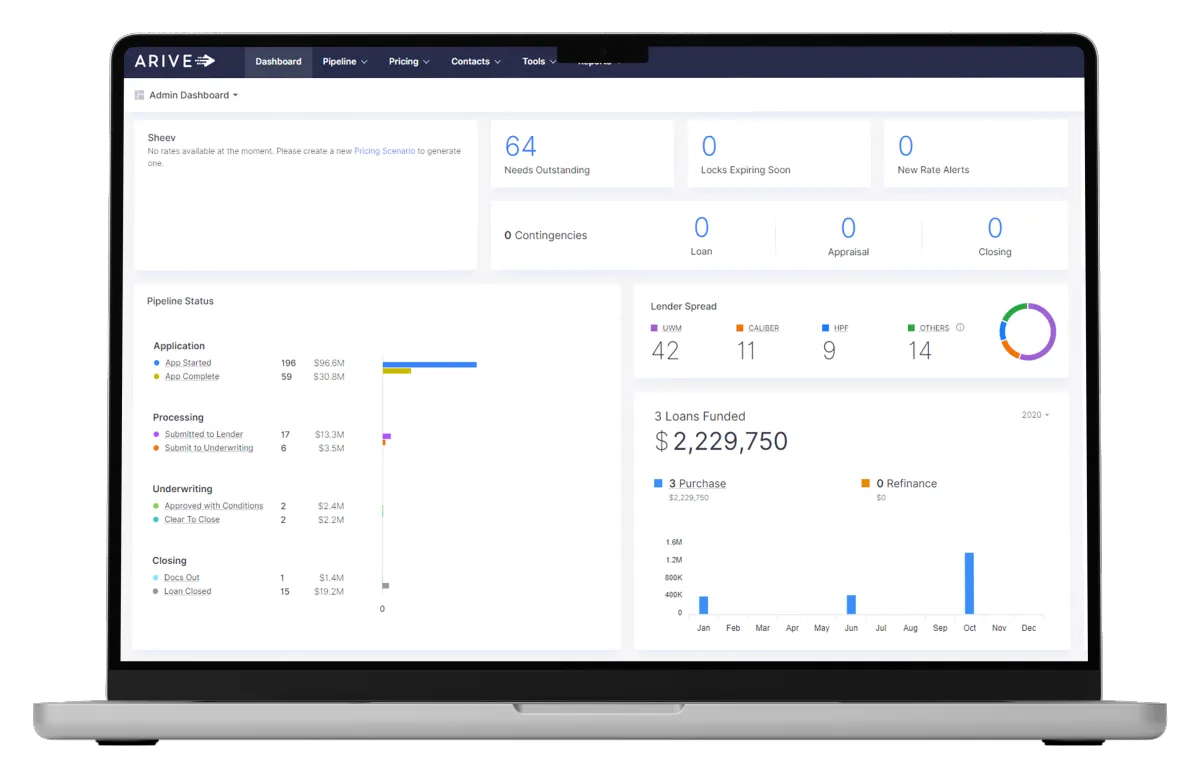Viewport: 1200px width, 770px height.
Task: Click the orange CALIBER legend square
Action: pyautogui.click(x=740, y=328)
